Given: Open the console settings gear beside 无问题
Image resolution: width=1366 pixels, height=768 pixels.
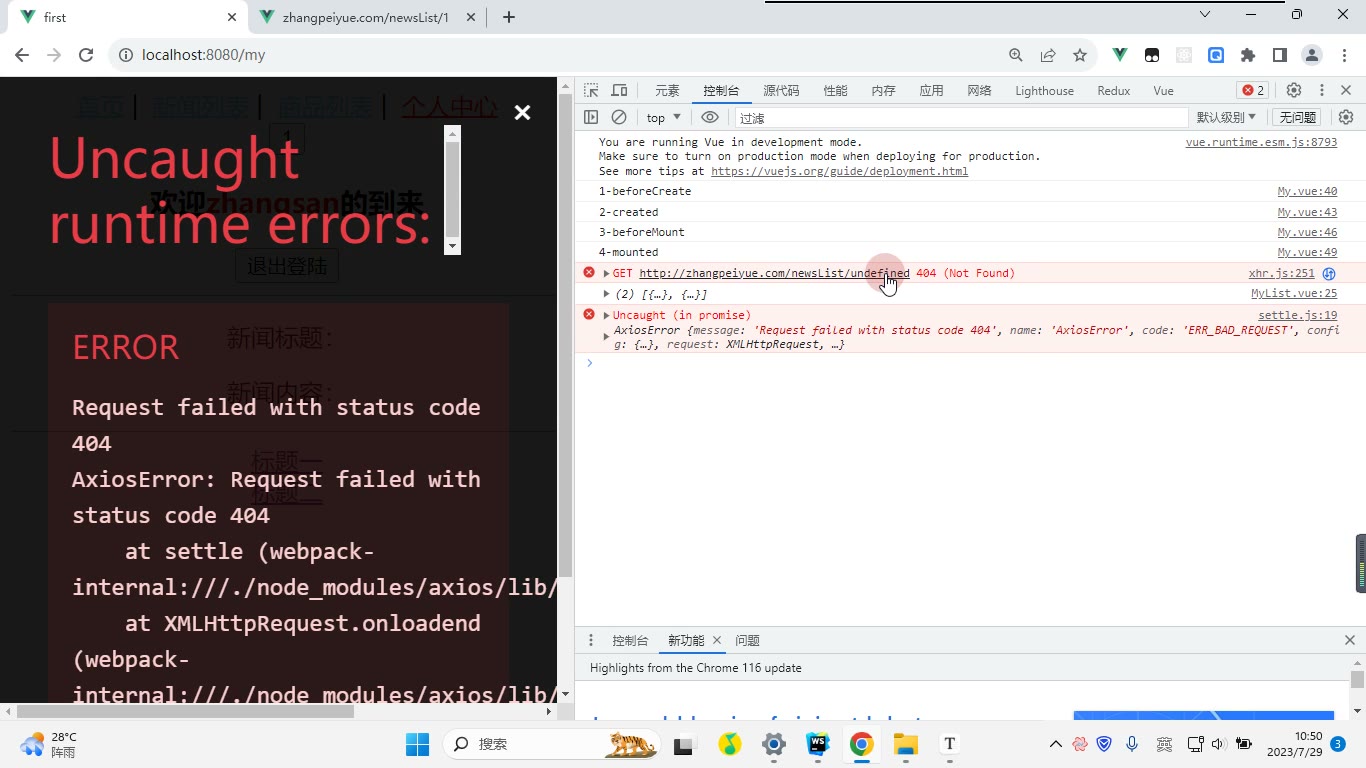Looking at the screenshot, I should (x=1346, y=117).
